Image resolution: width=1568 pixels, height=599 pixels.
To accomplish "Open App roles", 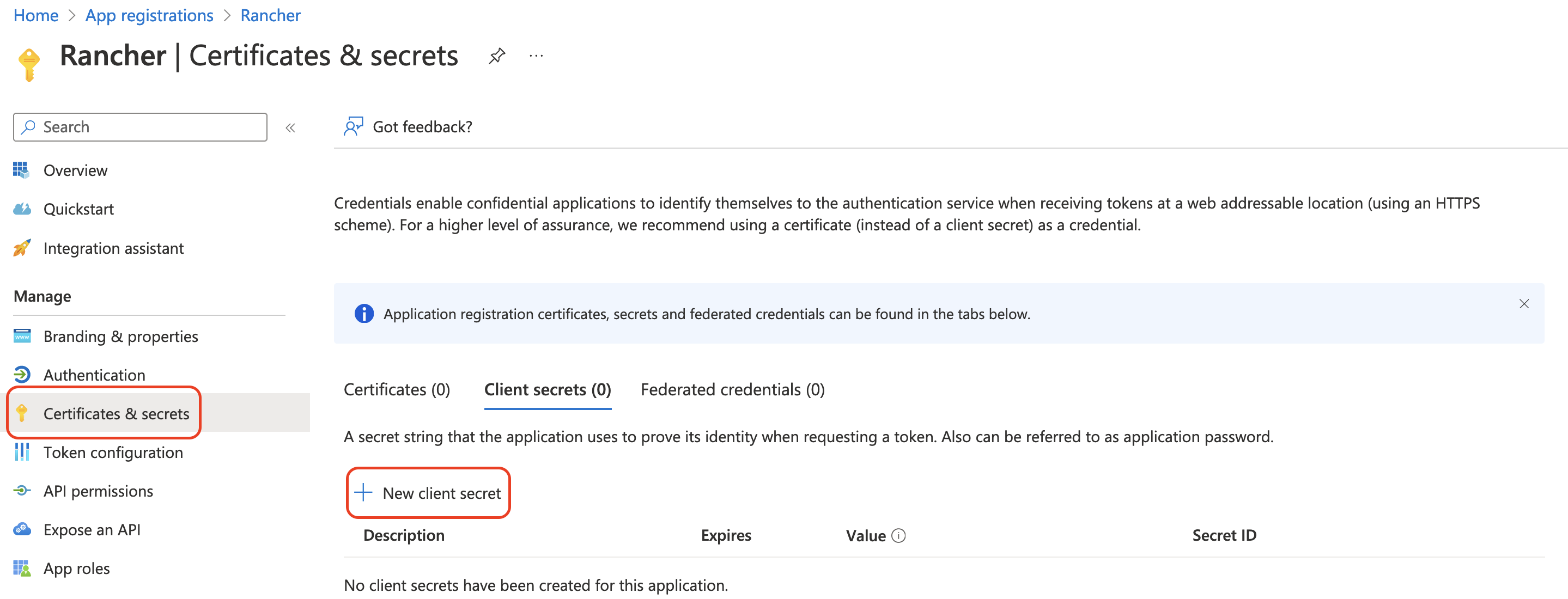I will pos(76,568).
